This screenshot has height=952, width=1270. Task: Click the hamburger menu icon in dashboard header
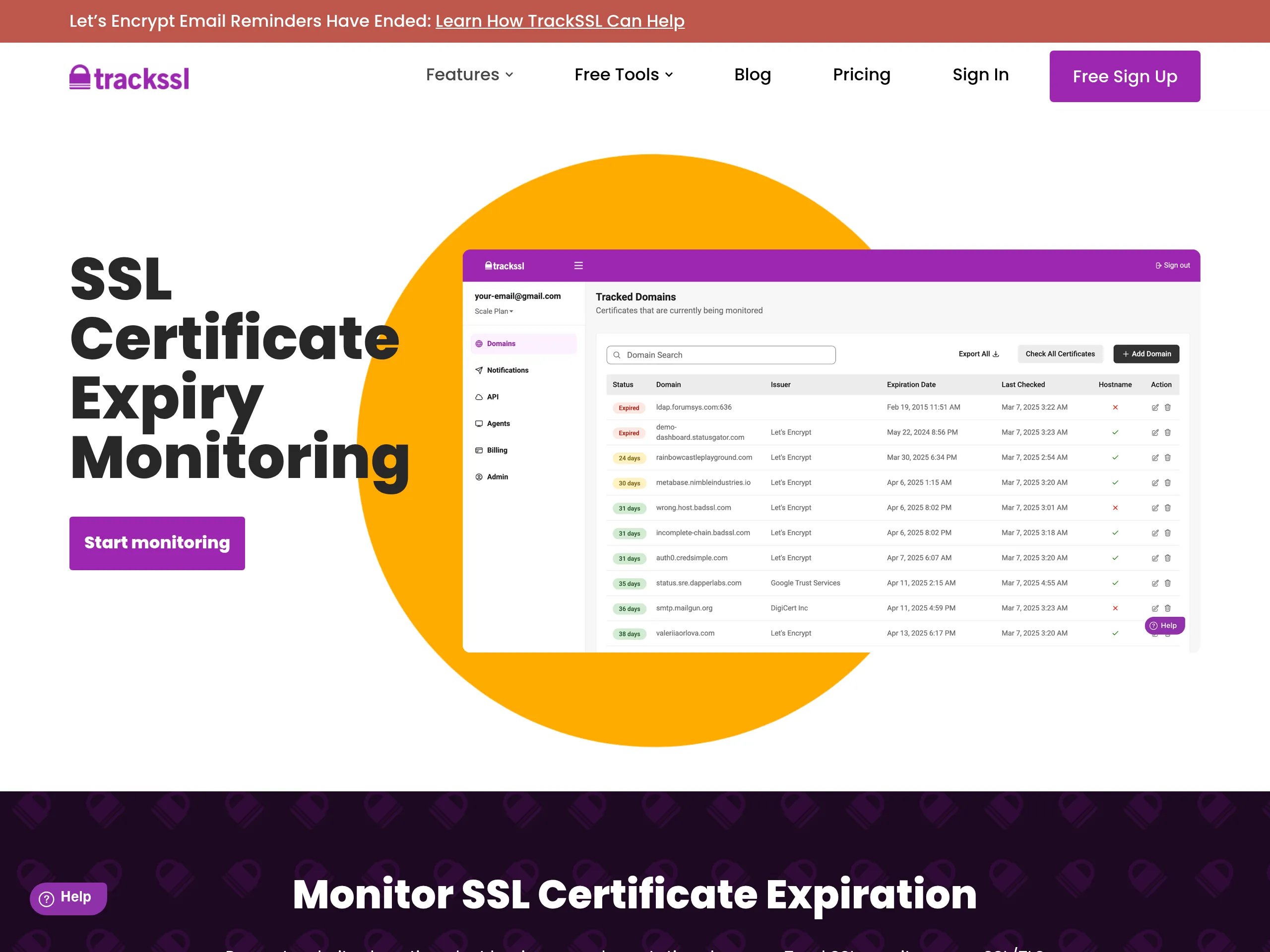click(x=578, y=266)
